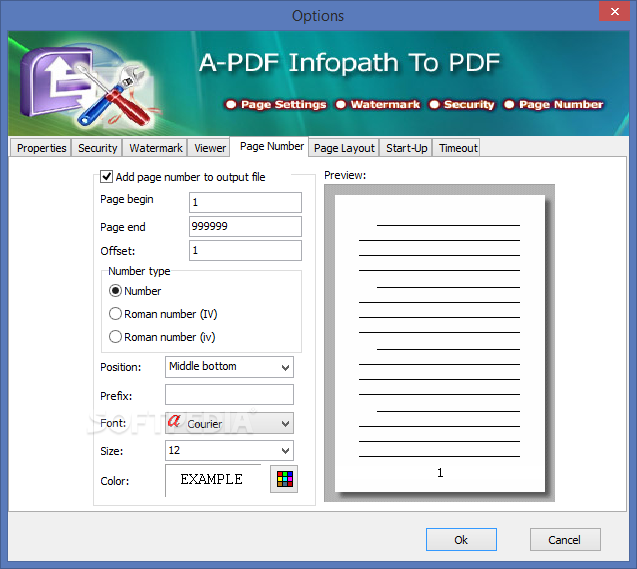
Task: Open the Position dropdown
Action: pos(229,367)
